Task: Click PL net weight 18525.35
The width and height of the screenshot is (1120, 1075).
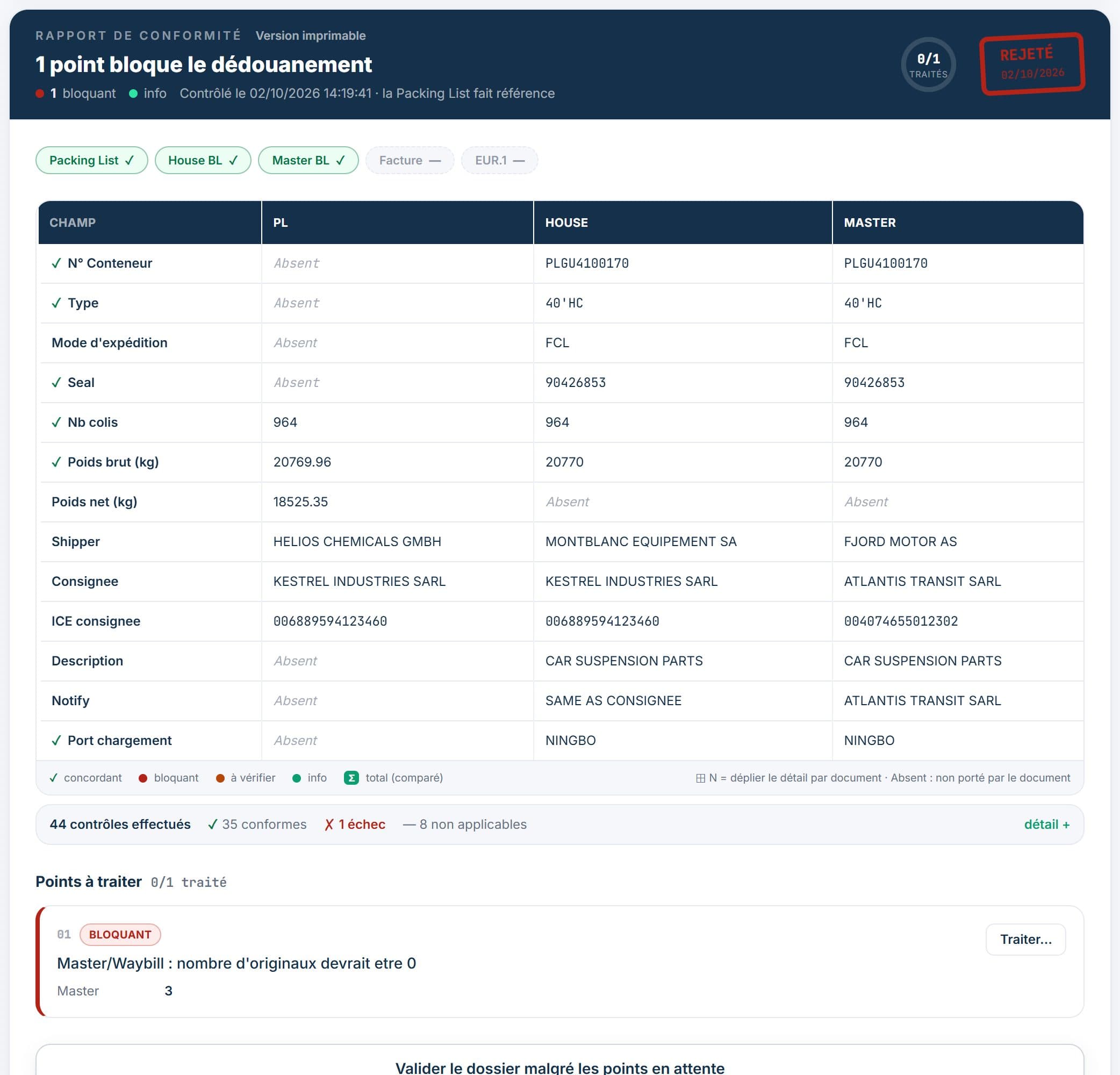Action: pos(300,502)
